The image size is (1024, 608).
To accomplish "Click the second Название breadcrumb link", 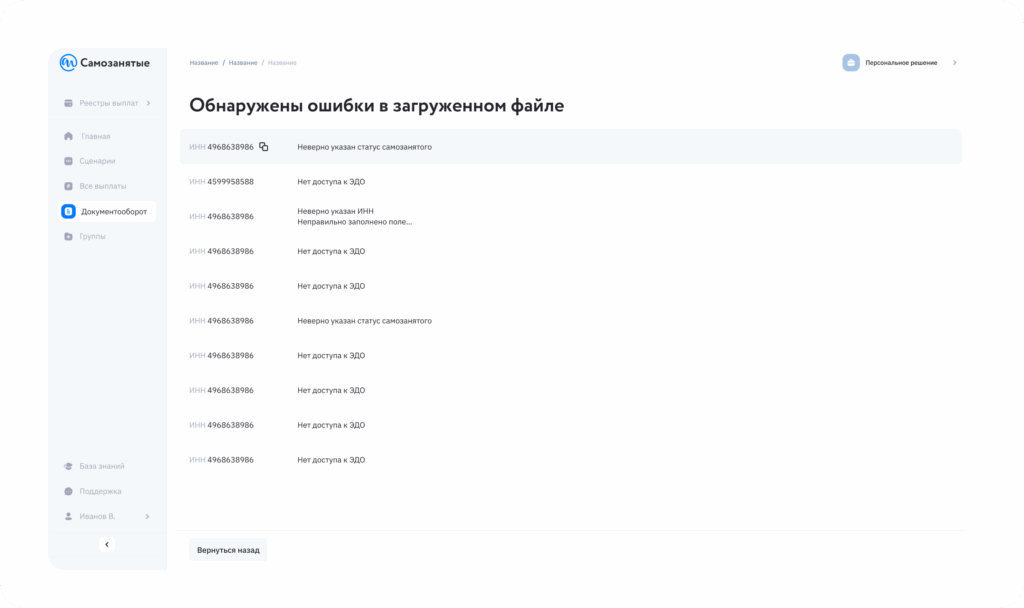I will 243,63.
